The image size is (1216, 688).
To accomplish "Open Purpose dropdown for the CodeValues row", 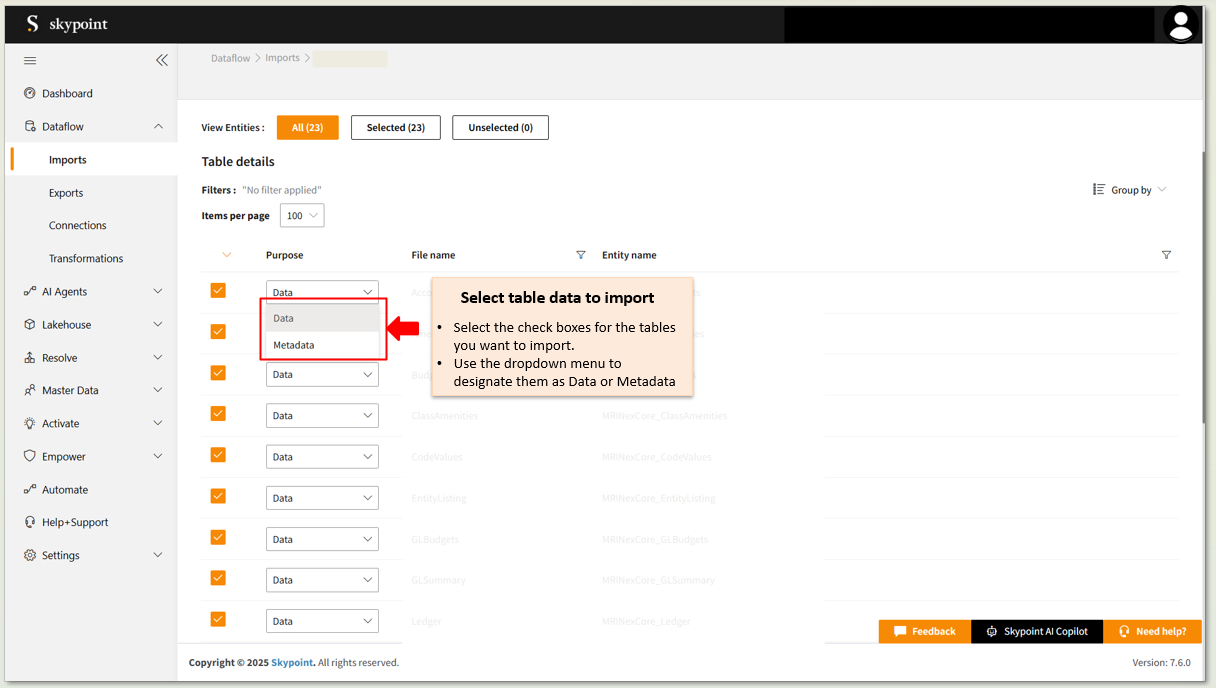I will [322, 457].
